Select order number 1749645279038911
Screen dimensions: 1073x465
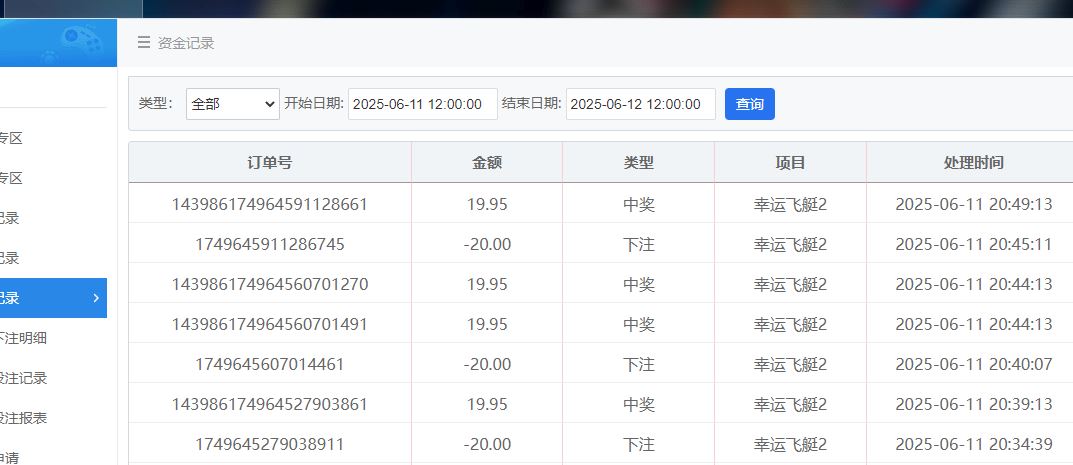coord(270,444)
